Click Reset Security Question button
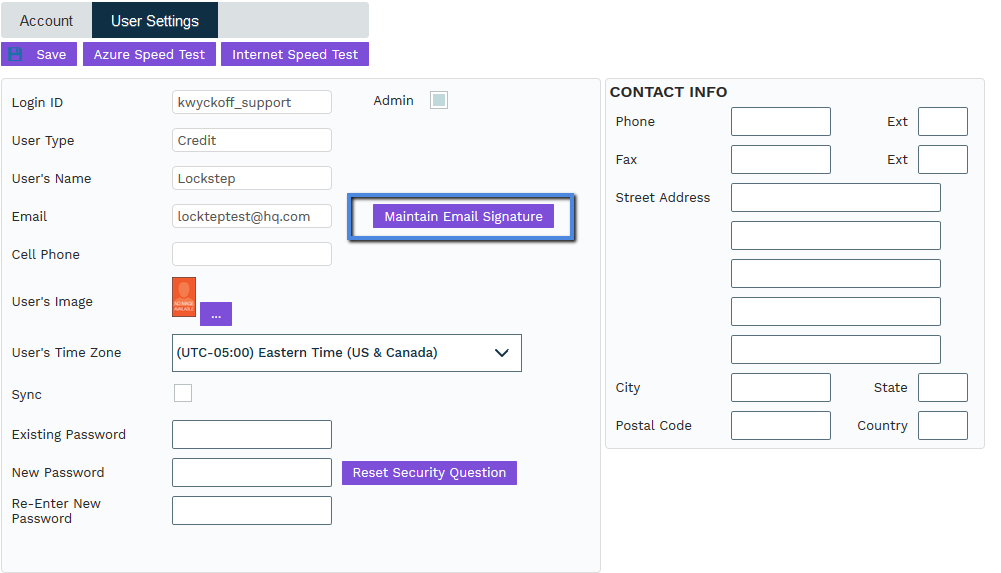This screenshot has width=1001, height=573. click(x=429, y=472)
